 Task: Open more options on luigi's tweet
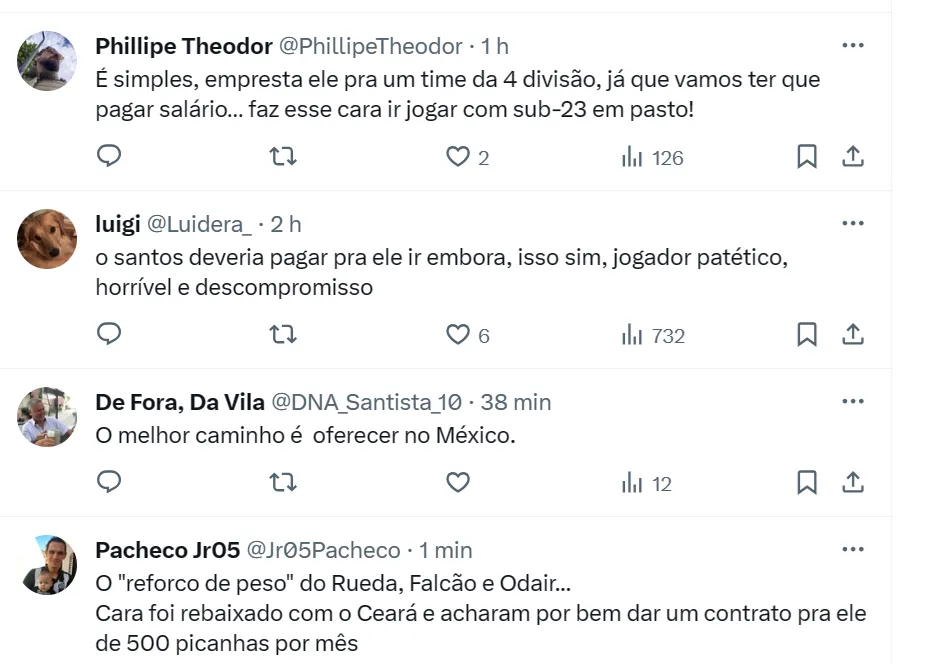852,223
